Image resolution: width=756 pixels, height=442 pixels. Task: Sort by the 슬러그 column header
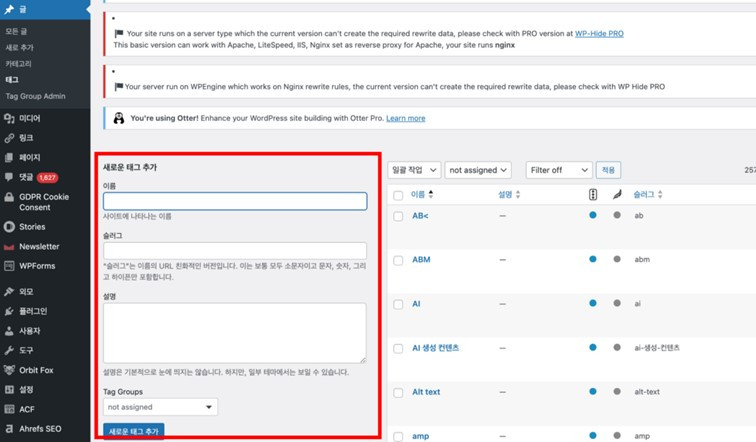(648, 194)
